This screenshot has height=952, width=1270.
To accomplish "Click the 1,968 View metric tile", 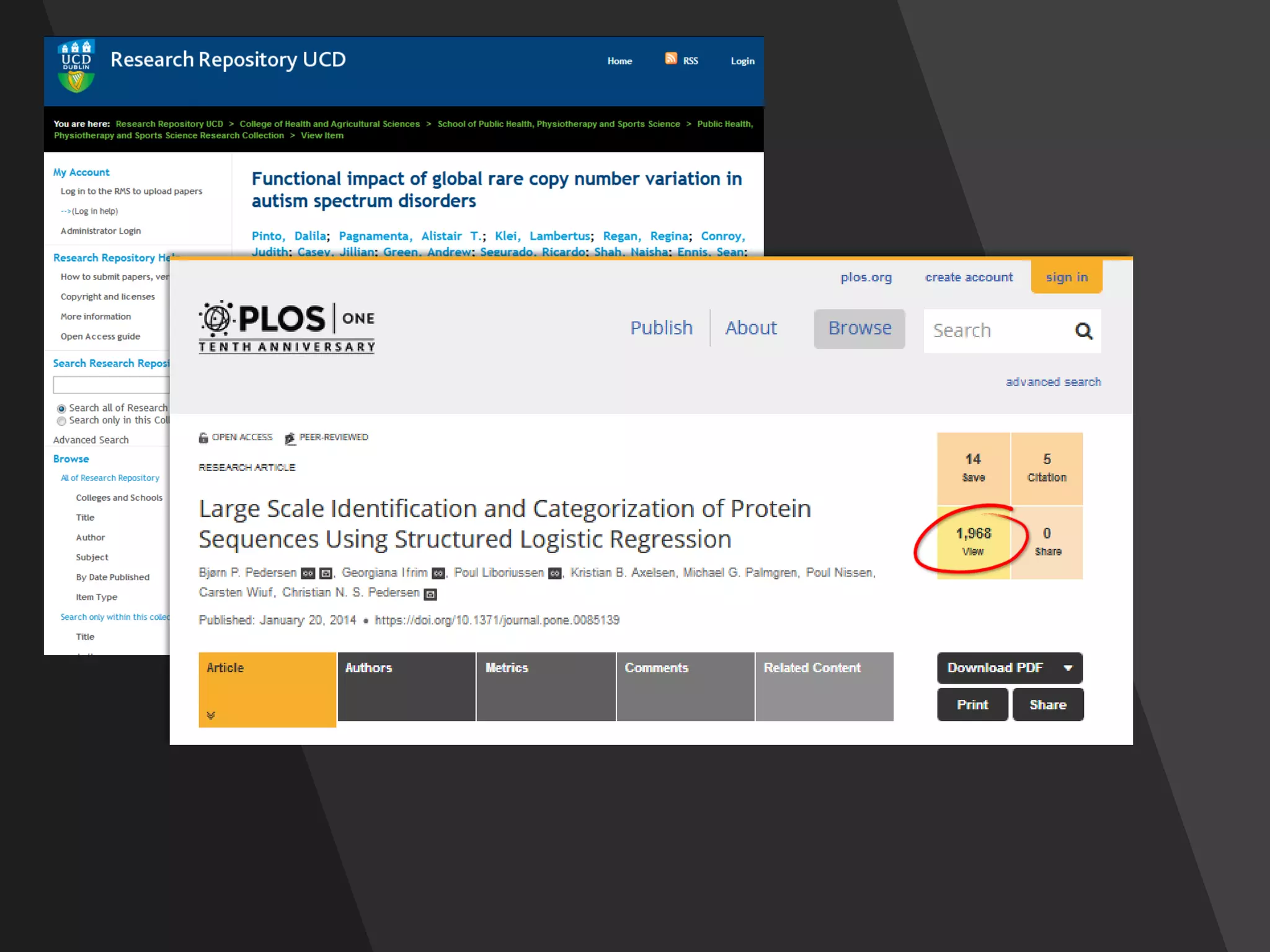I will point(973,542).
